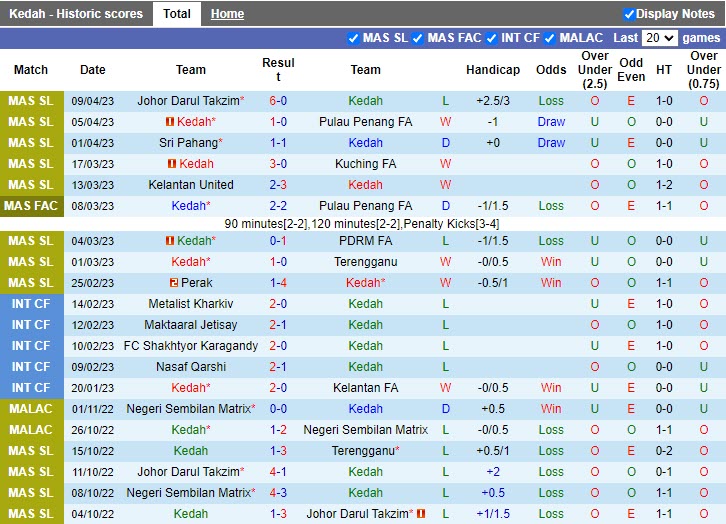Open Terengganu team on 01/03/23 row
This screenshot has width=726, height=524.
[x=365, y=262]
